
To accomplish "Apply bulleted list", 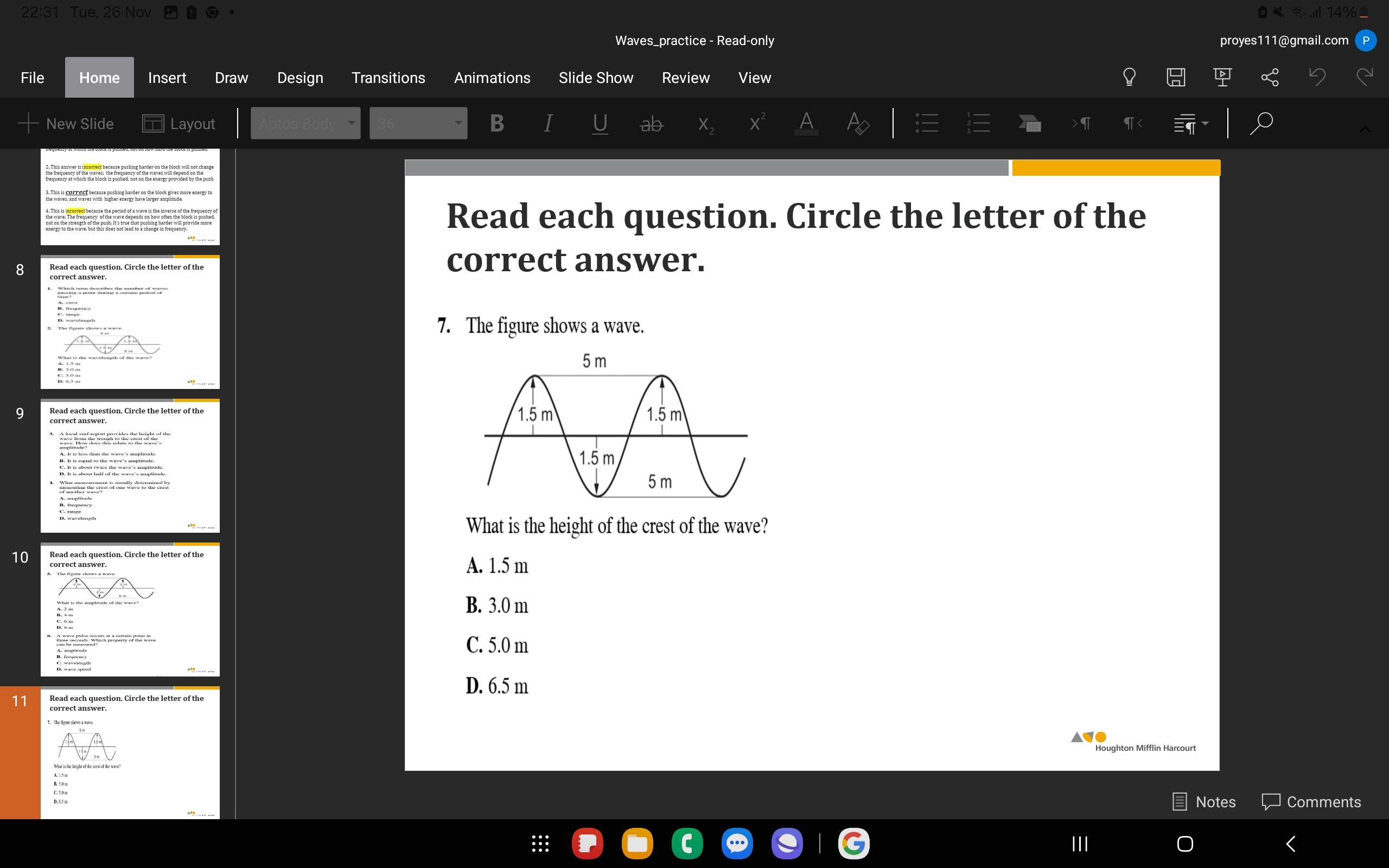I will coord(926,123).
